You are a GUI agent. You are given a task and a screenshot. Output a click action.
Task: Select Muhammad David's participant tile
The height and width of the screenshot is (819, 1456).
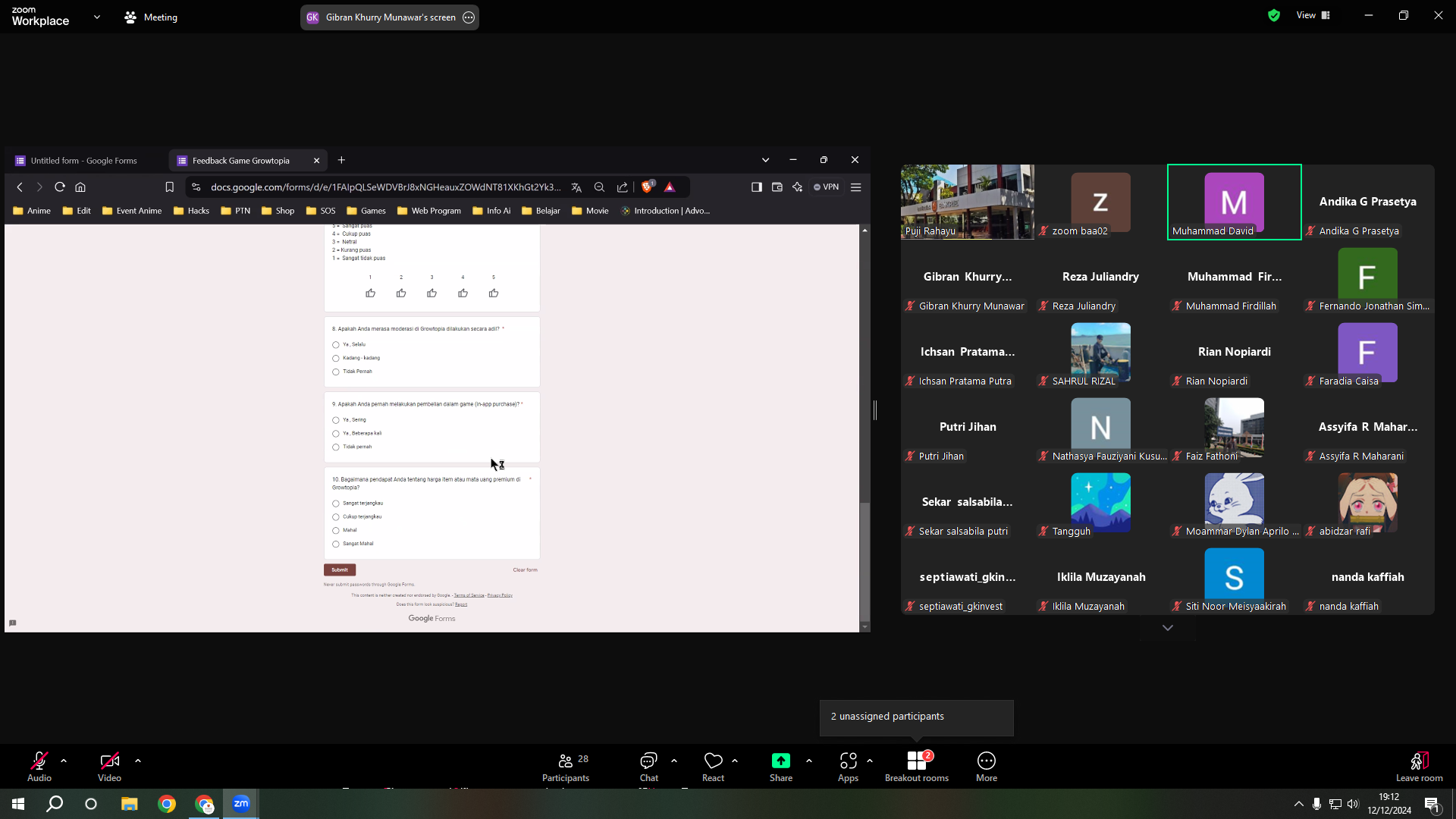(x=1235, y=202)
